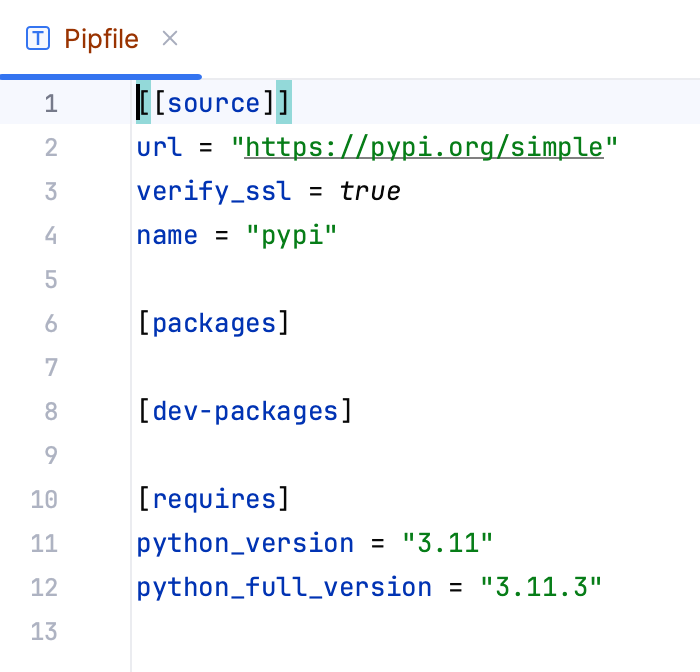Click the "3.11.3" full version string
The image size is (700, 672).
click(x=541, y=587)
